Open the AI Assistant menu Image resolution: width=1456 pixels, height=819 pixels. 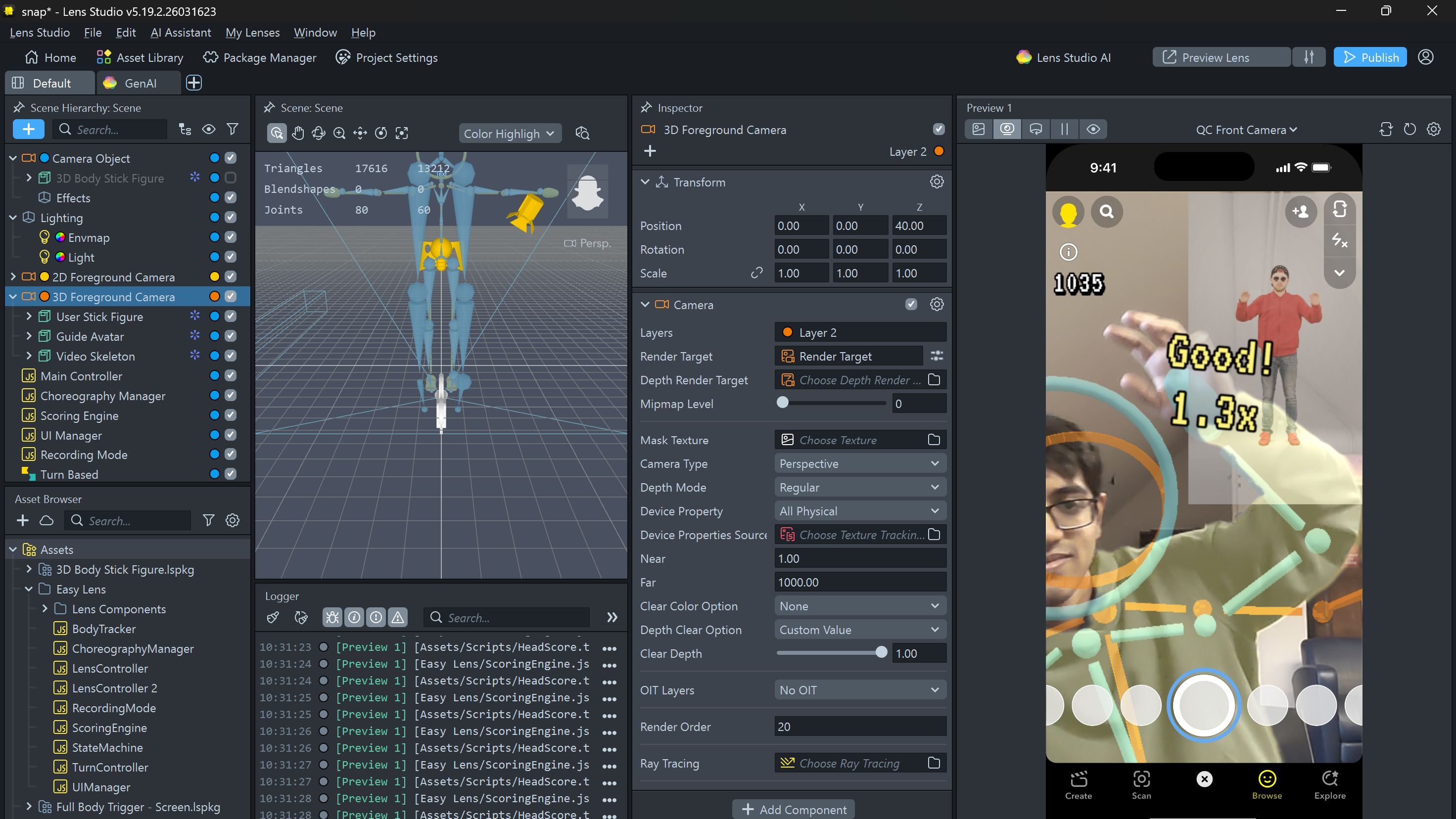[x=180, y=33]
